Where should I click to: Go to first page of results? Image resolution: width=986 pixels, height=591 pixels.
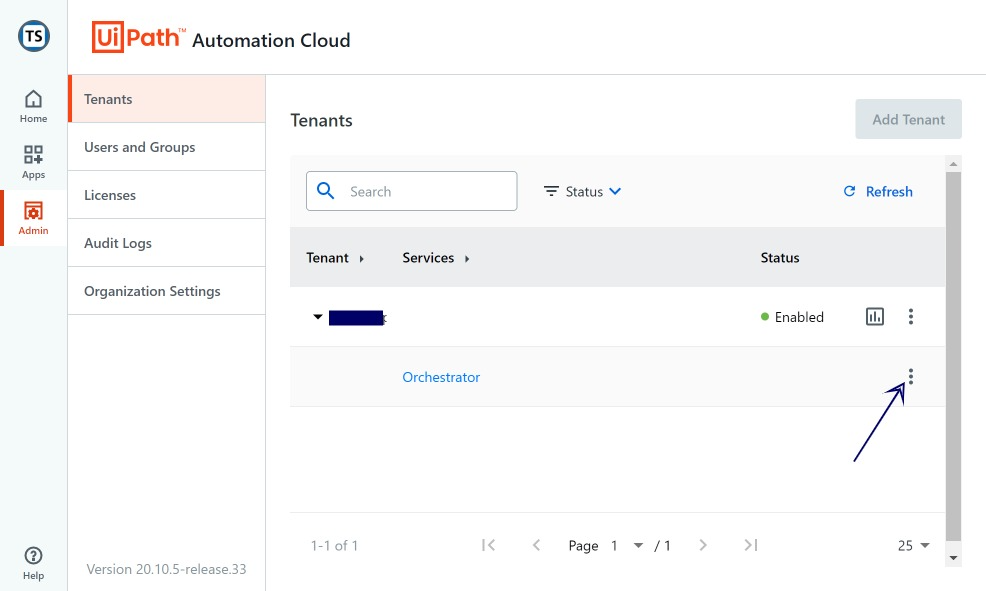[x=489, y=545]
